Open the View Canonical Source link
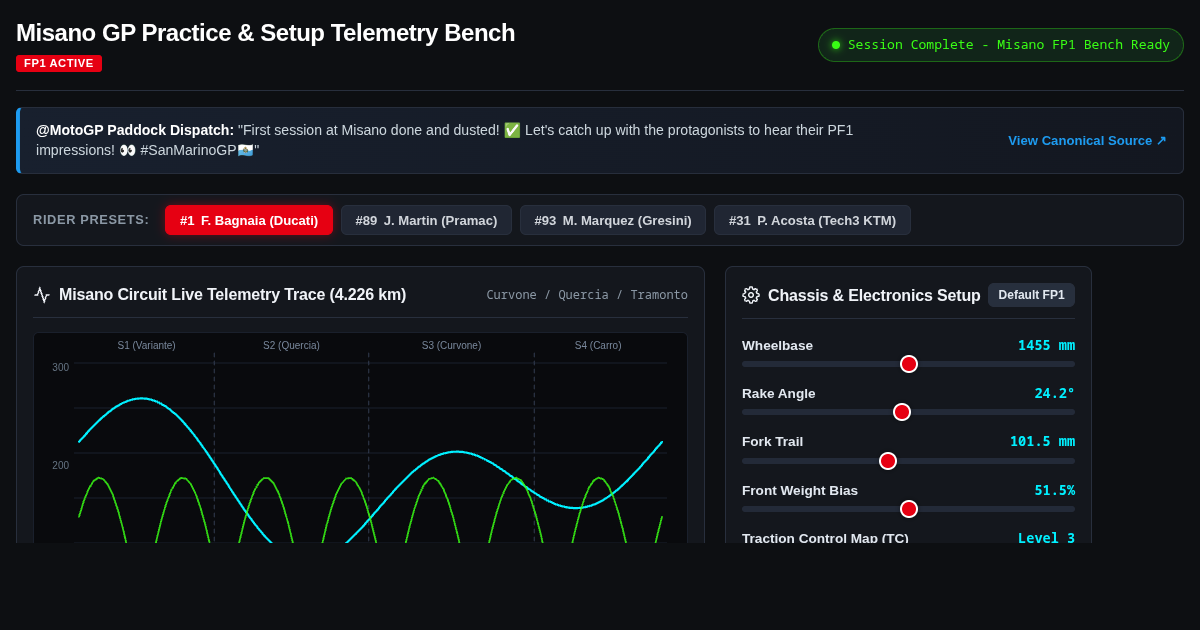This screenshot has height=630, width=1200. 1087,141
